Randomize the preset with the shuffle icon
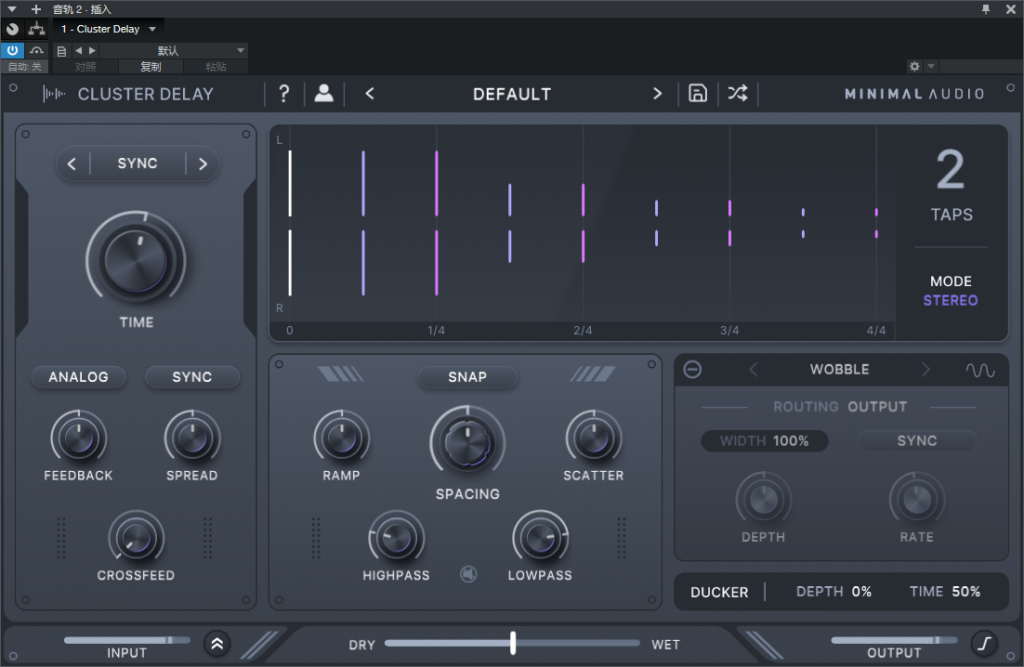1024x667 pixels. pyautogui.click(x=738, y=94)
